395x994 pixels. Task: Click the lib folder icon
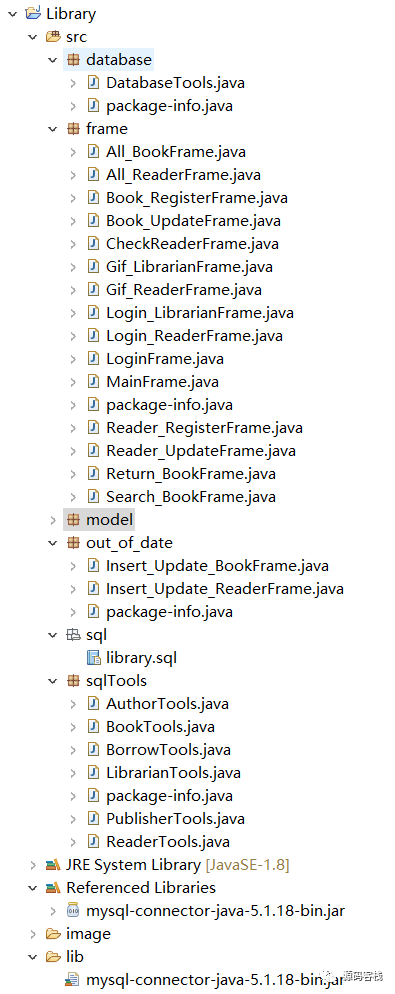[x=53, y=957]
